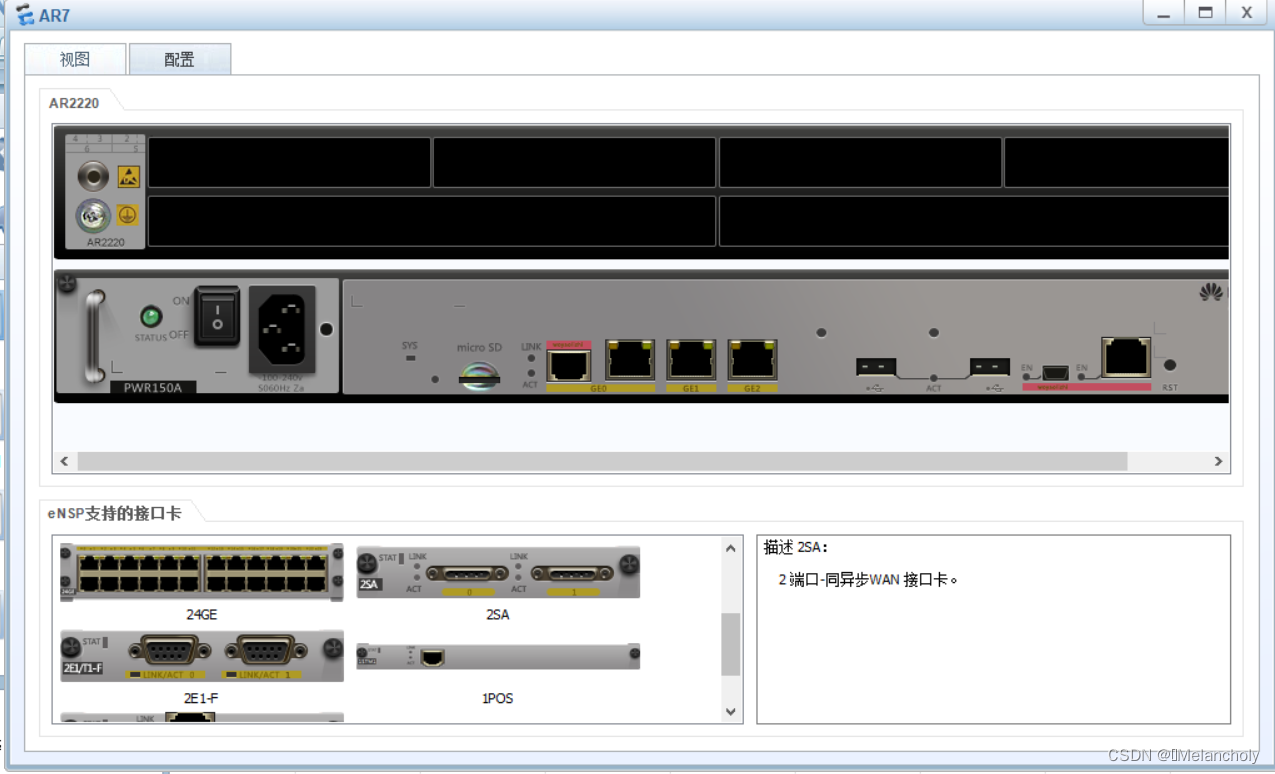
Task: Switch to the 配置 tab
Action: click(179, 59)
